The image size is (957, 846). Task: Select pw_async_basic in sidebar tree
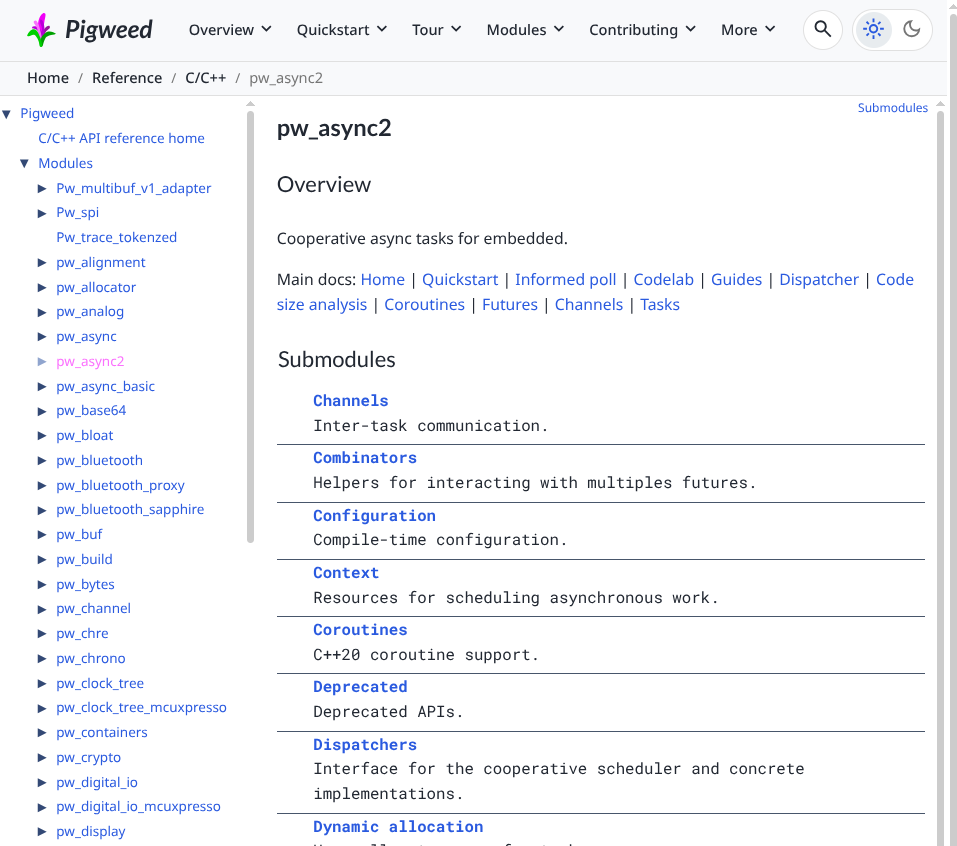106,386
